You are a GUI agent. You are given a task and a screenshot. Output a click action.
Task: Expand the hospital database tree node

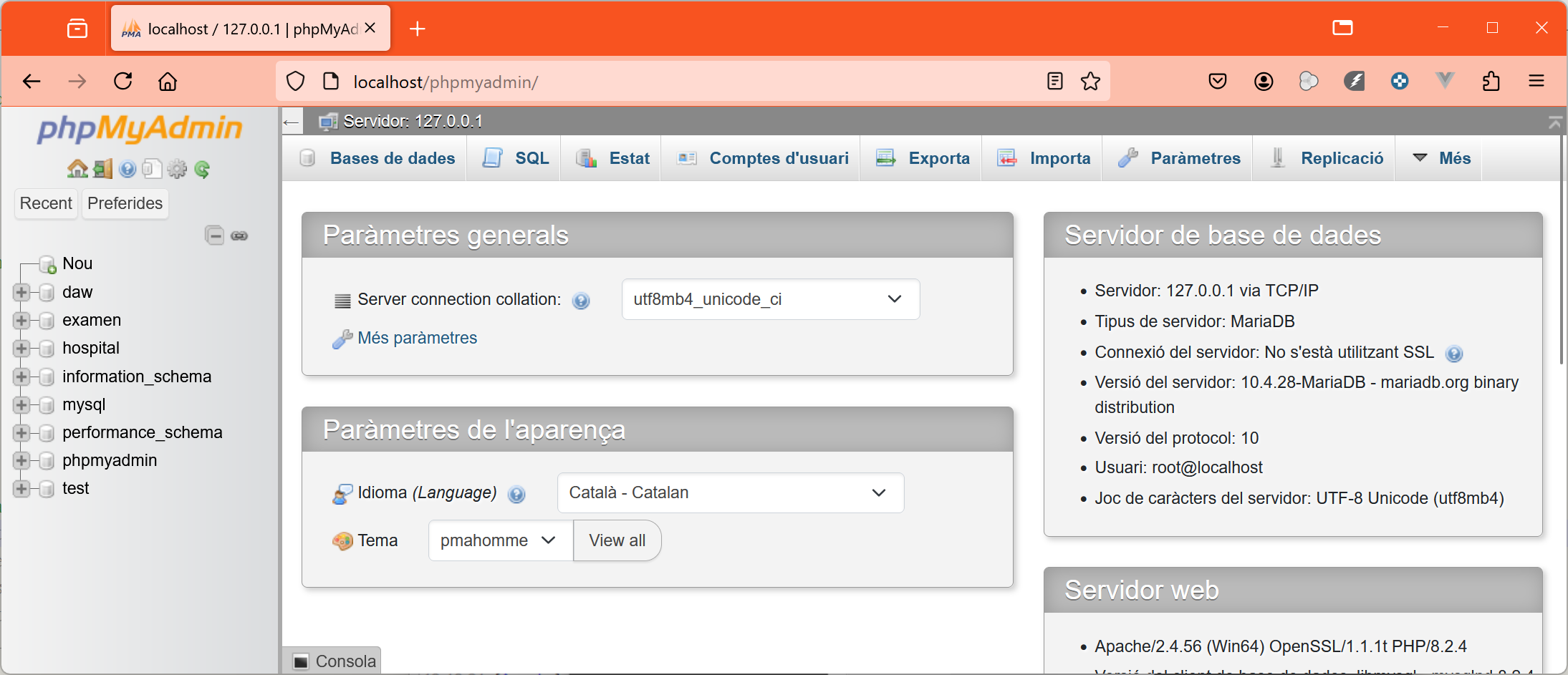click(21, 349)
